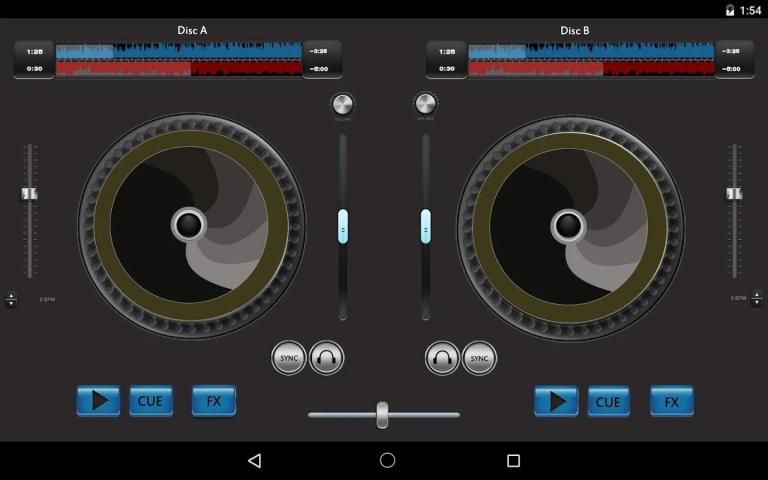Tap the center of Disc A turntable
The image size is (768, 480).
click(x=189, y=225)
